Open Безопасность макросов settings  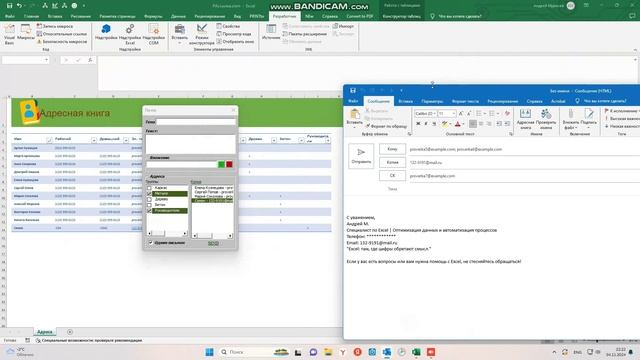[62, 42]
